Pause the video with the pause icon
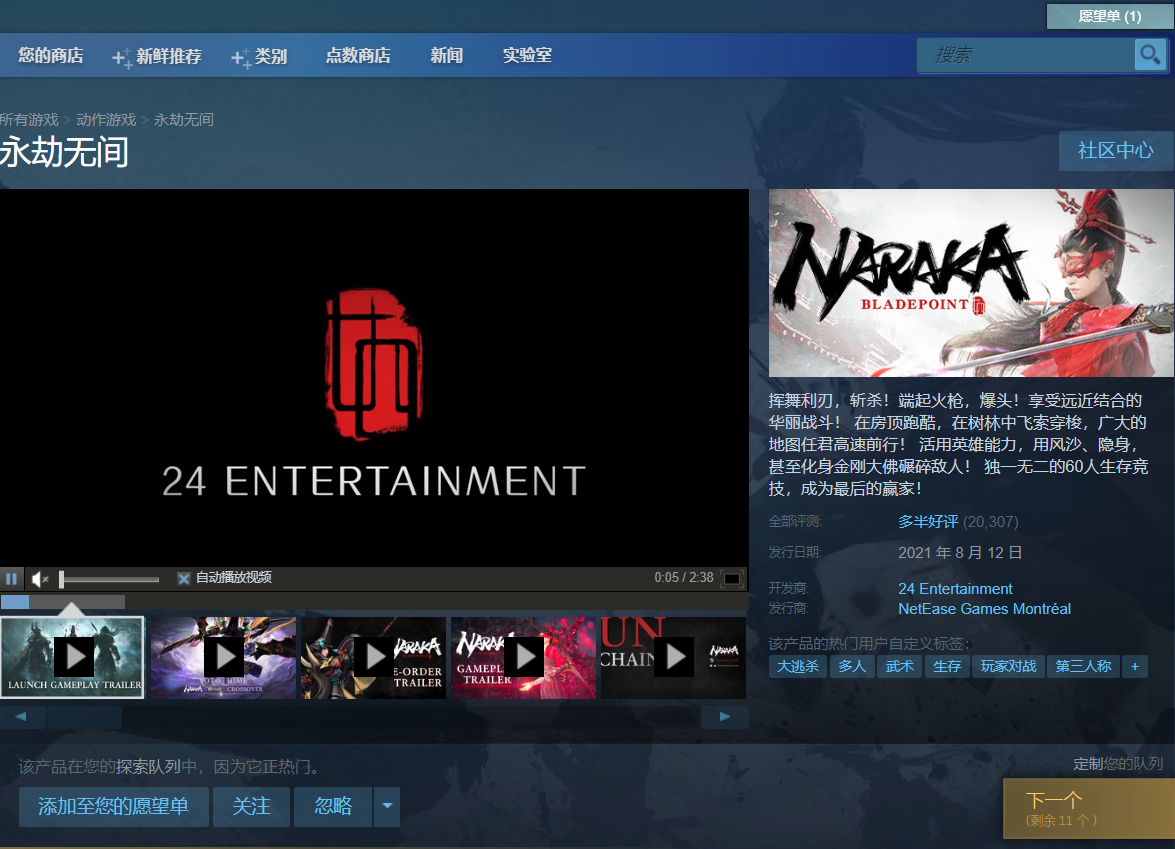Image resolution: width=1175 pixels, height=849 pixels. [x=11, y=578]
